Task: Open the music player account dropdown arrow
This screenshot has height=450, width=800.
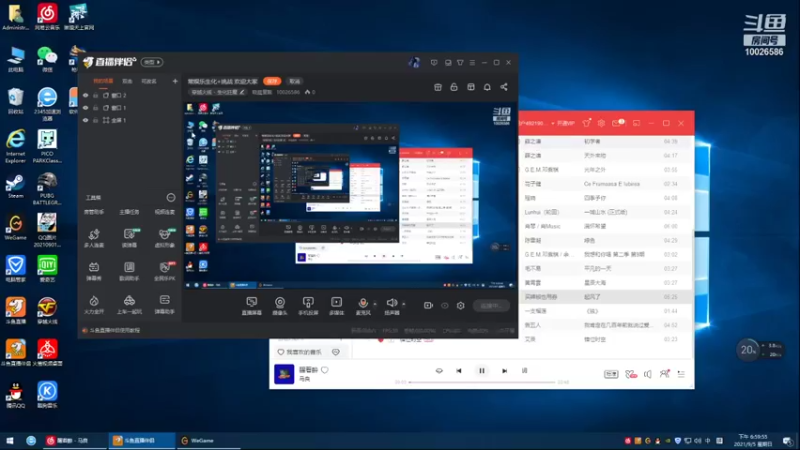Action: [x=553, y=123]
